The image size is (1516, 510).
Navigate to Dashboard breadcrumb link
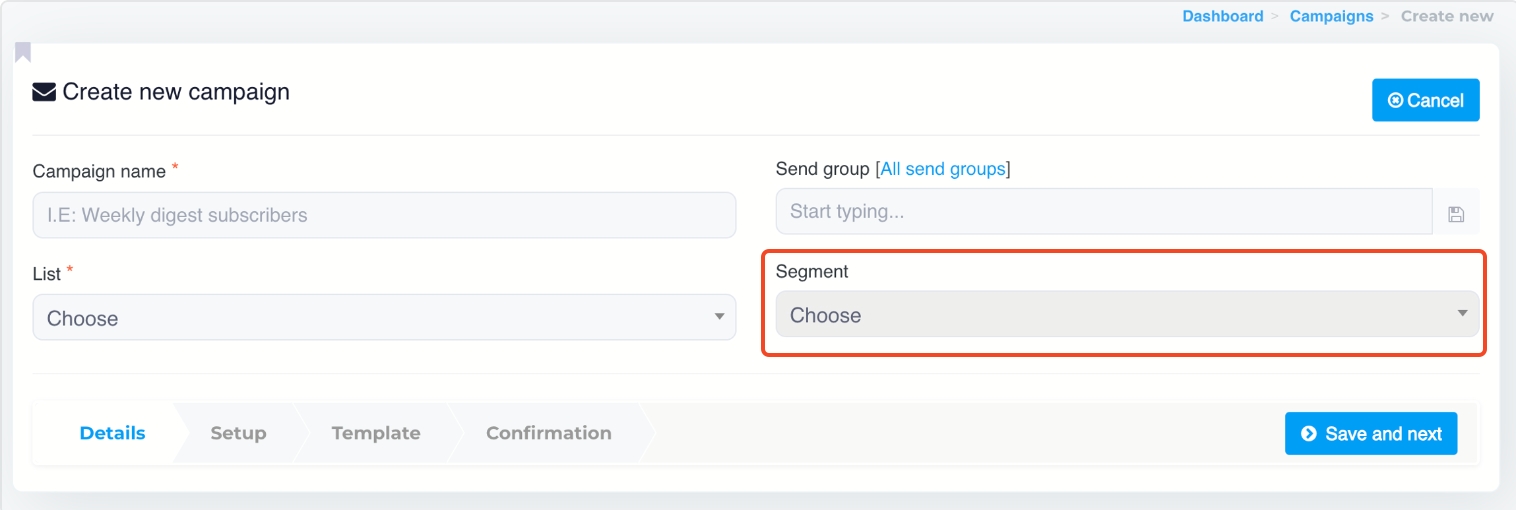tap(1222, 16)
